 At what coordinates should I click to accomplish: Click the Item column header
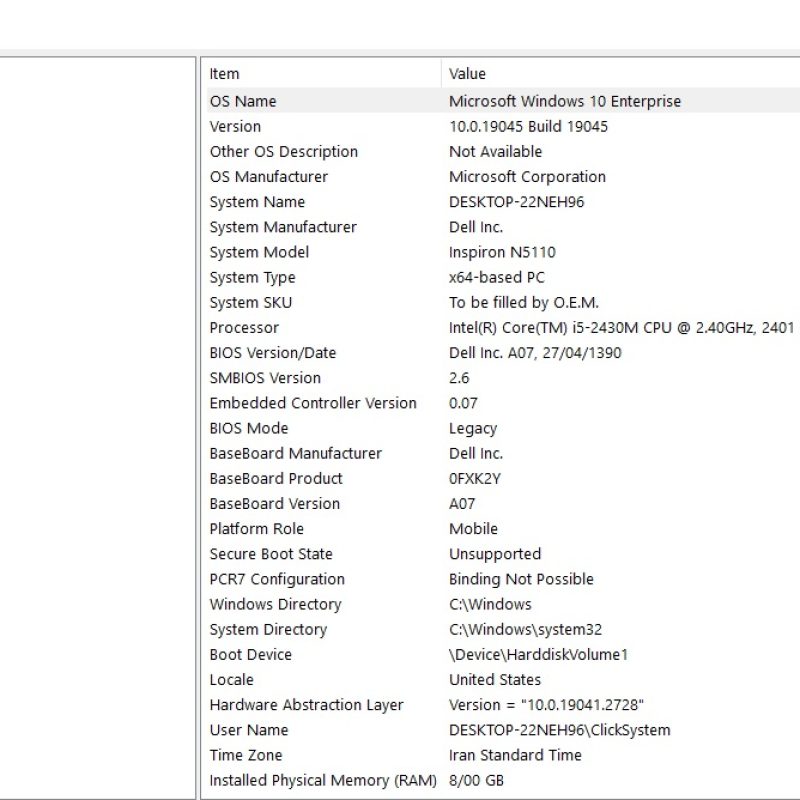224,74
